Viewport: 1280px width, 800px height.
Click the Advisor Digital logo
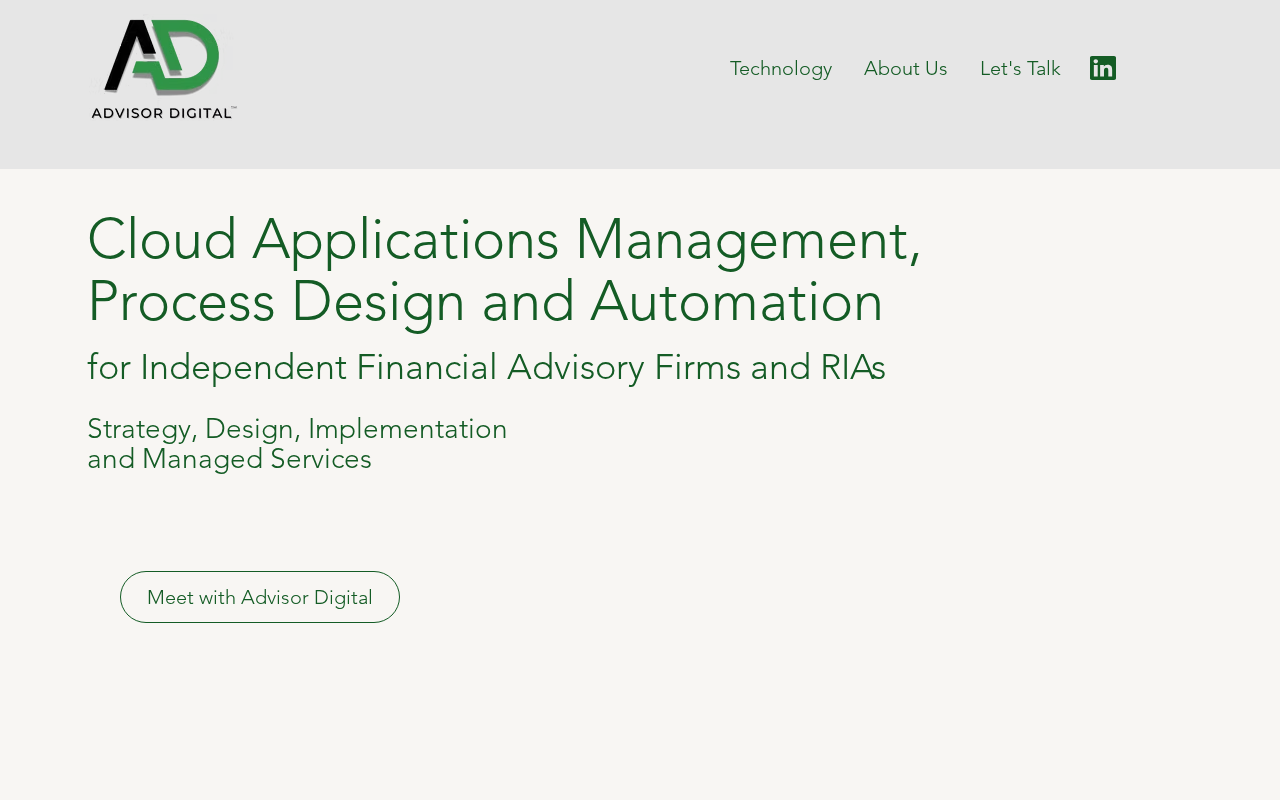[x=164, y=69]
